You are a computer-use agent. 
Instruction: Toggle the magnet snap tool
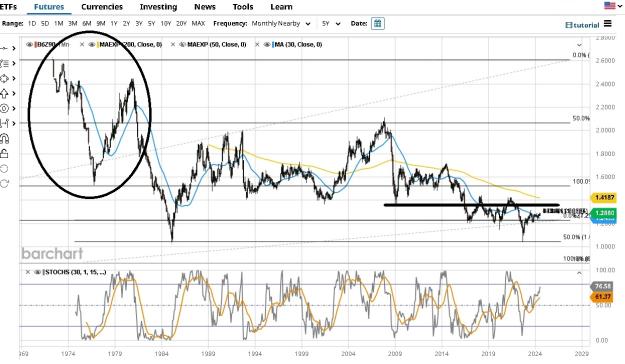[x=4, y=139]
